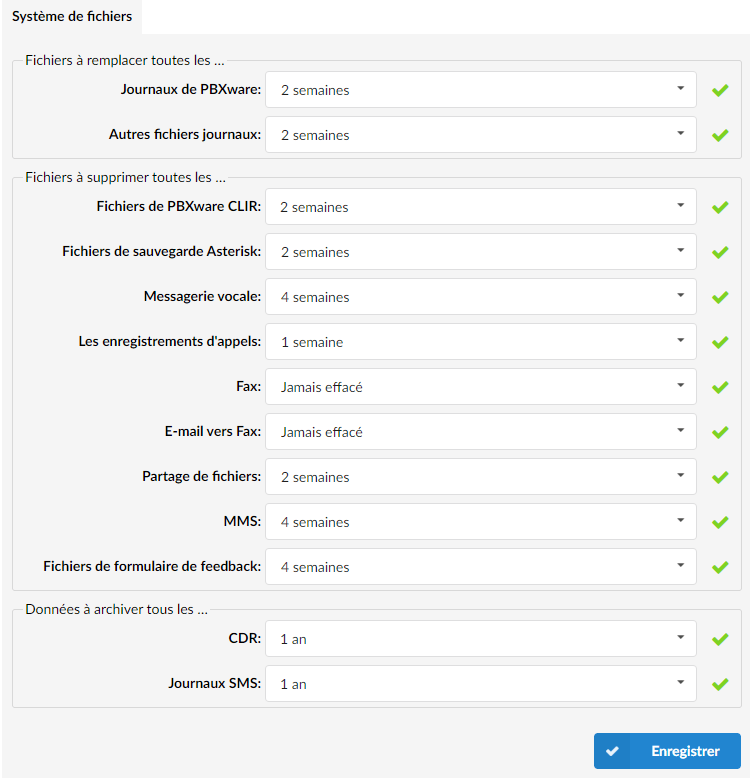The image size is (750, 778).
Task: Click green checkmark beside Messagerie vocale
Action: coord(720,297)
